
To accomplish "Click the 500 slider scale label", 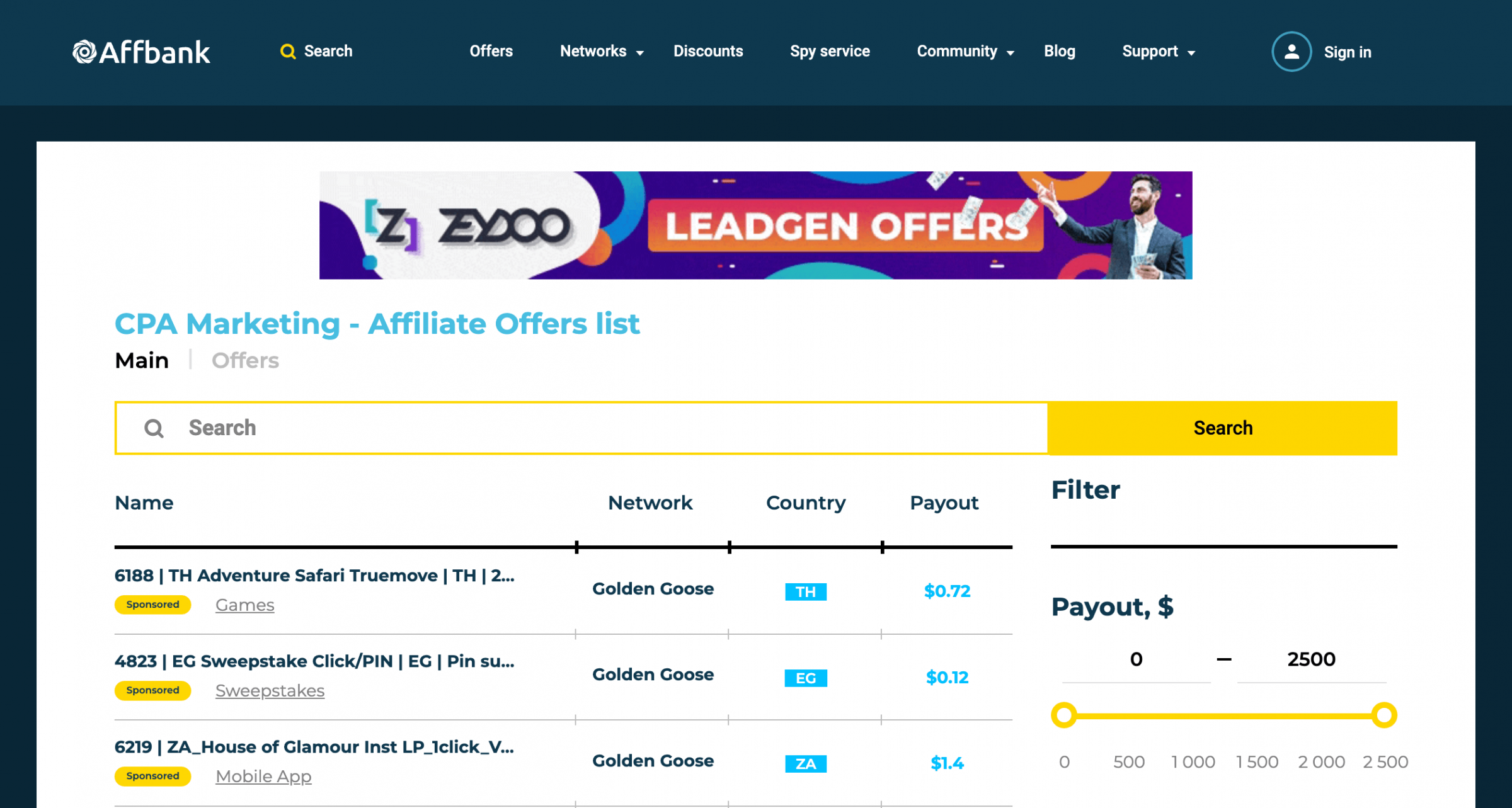I will click(x=1128, y=762).
